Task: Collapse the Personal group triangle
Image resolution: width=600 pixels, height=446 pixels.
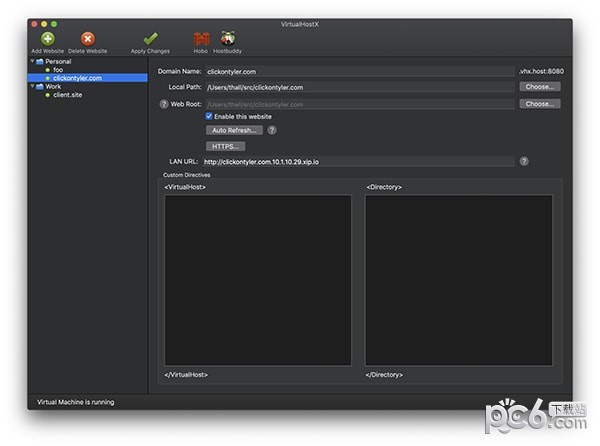Action: pos(33,61)
